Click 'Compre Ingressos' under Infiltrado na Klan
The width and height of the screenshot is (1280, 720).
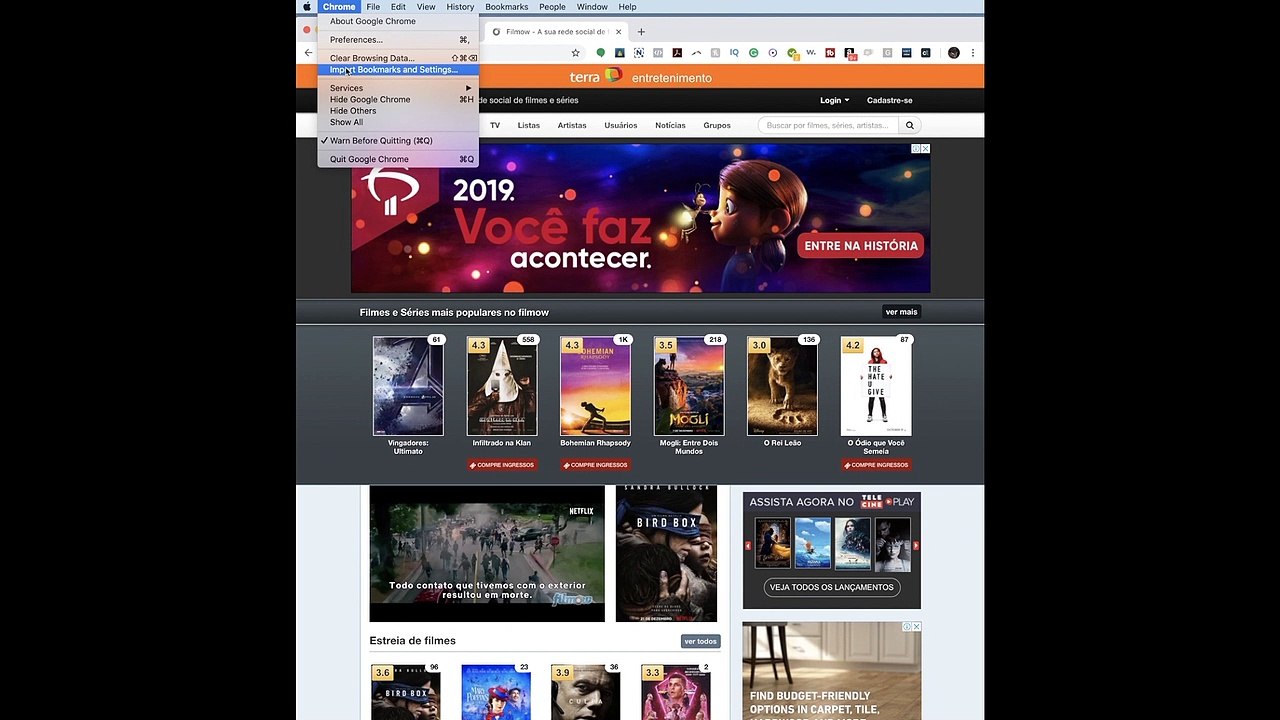502,465
